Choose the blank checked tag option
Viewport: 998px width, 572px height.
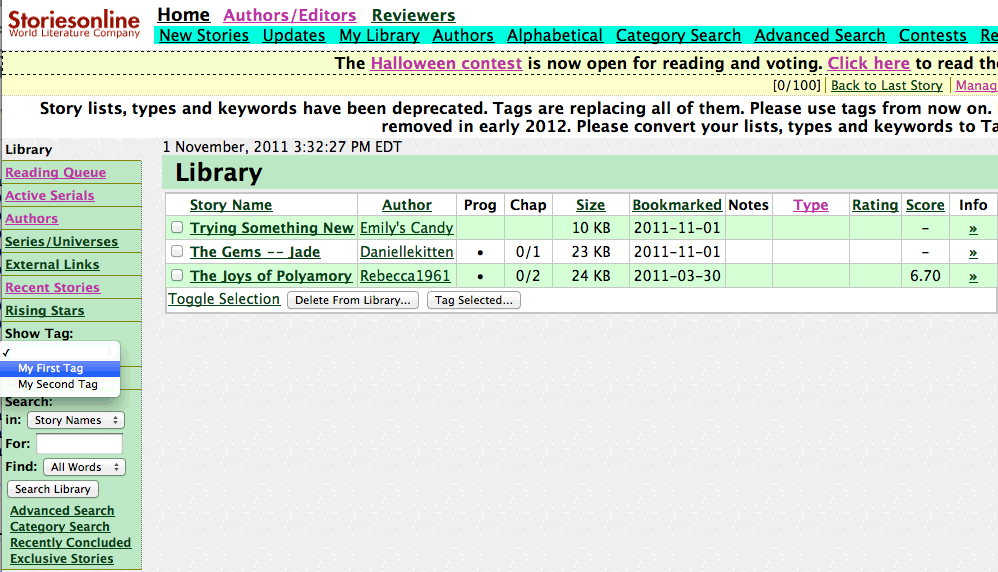[60, 352]
